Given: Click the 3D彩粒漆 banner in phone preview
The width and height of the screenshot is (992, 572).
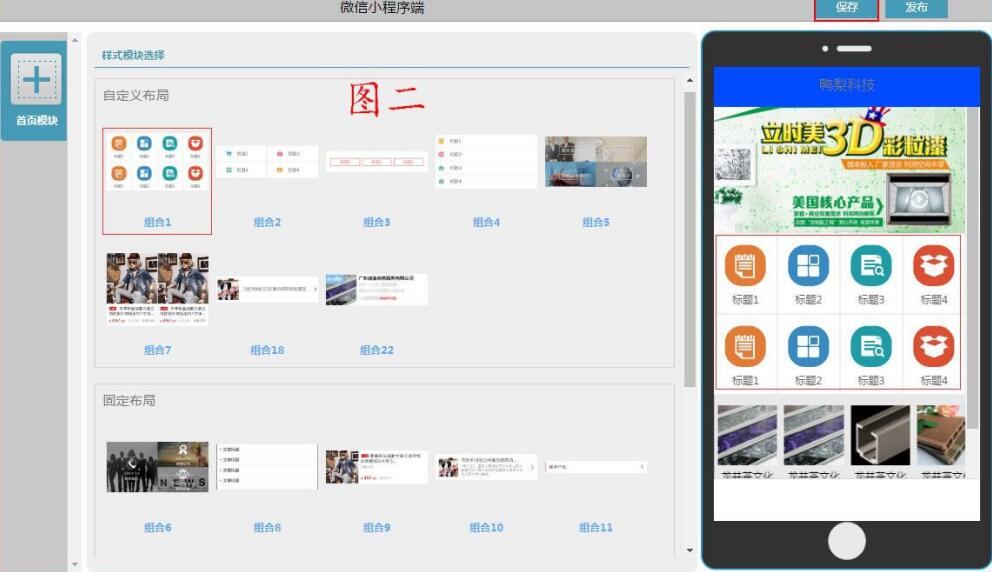Looking at the screenshot, I should coord(840,170).
